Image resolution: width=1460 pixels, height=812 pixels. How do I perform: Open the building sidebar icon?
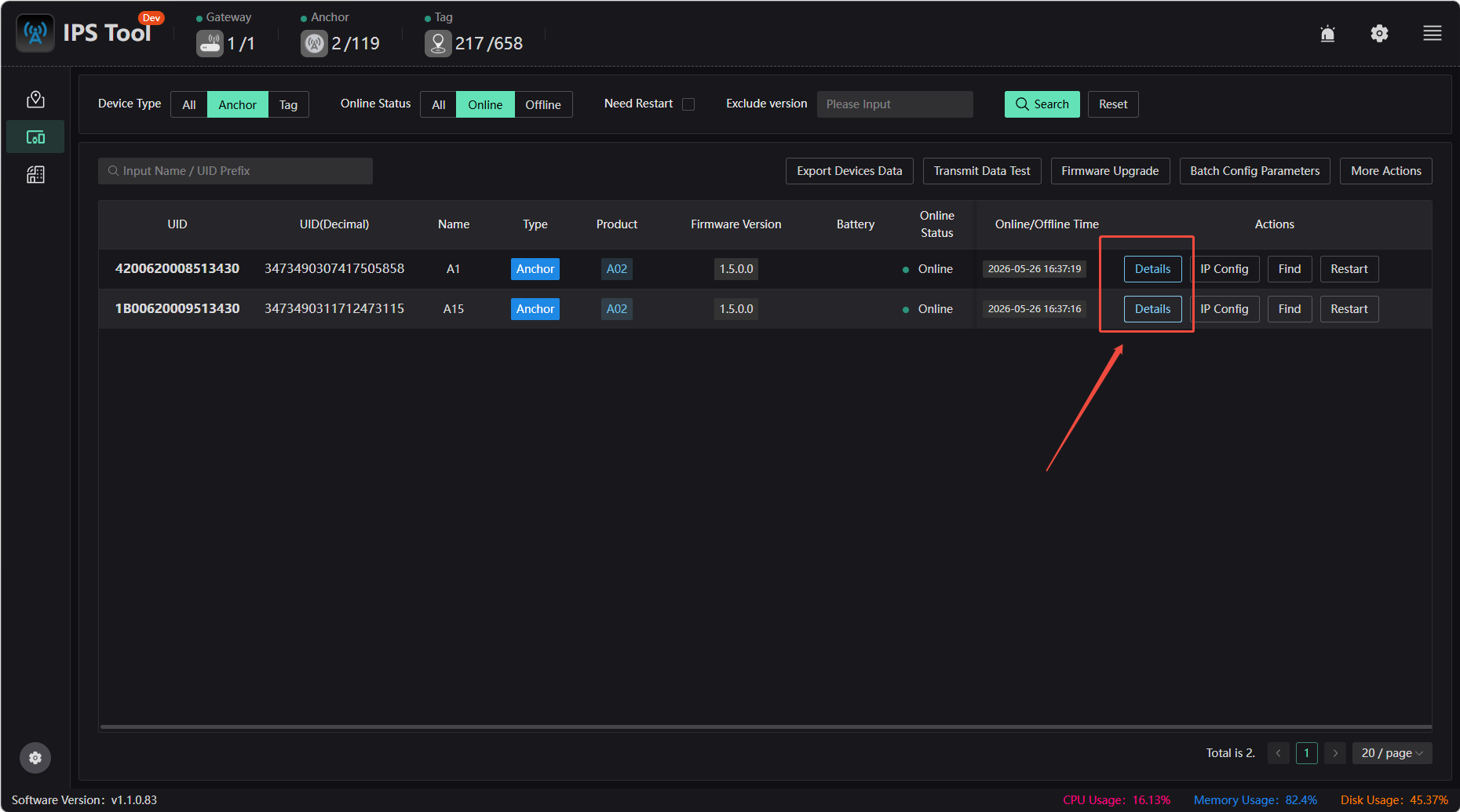point(35,174)
